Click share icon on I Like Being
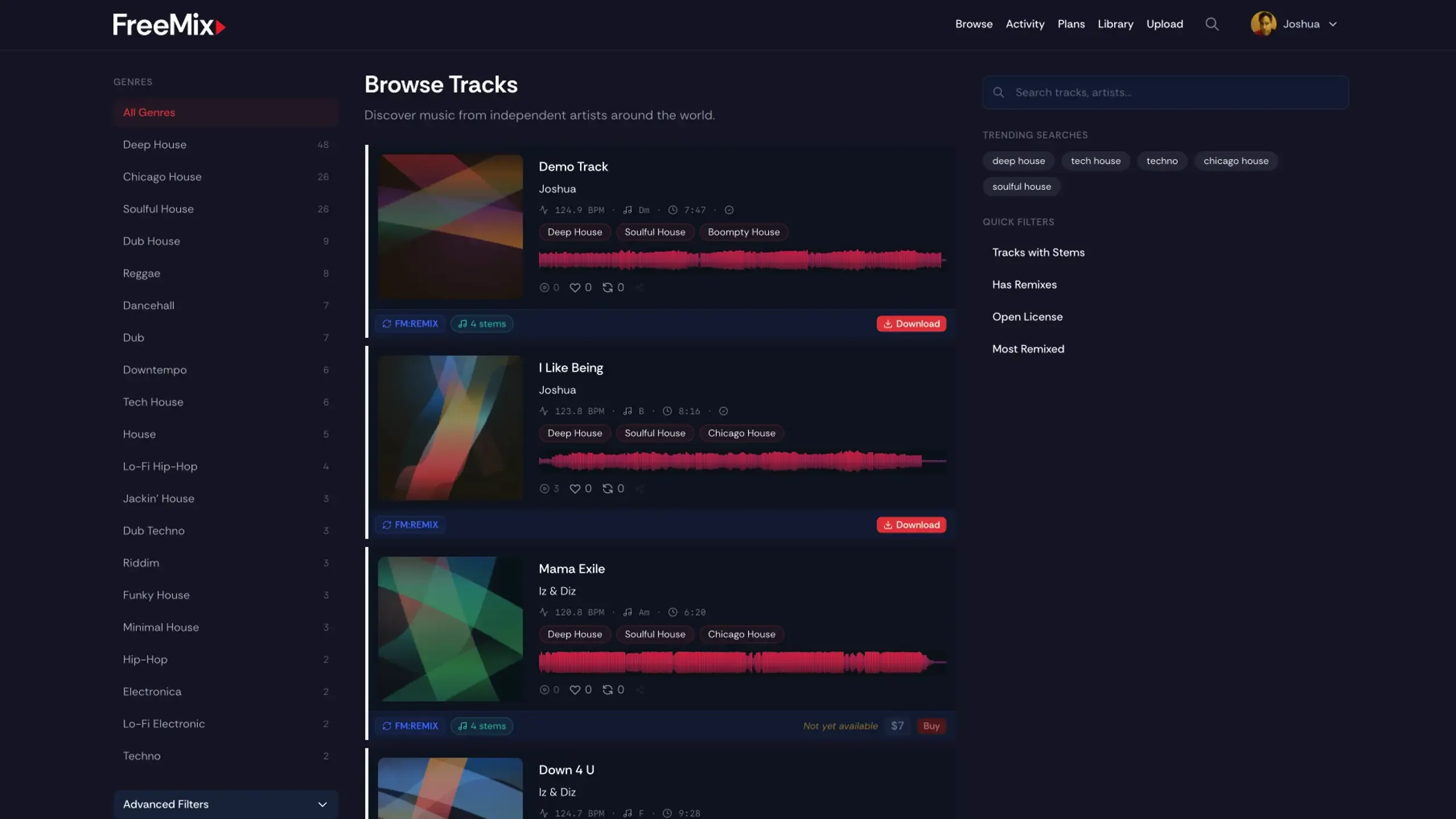The image size is (1456, 819). tap(640, 489)
